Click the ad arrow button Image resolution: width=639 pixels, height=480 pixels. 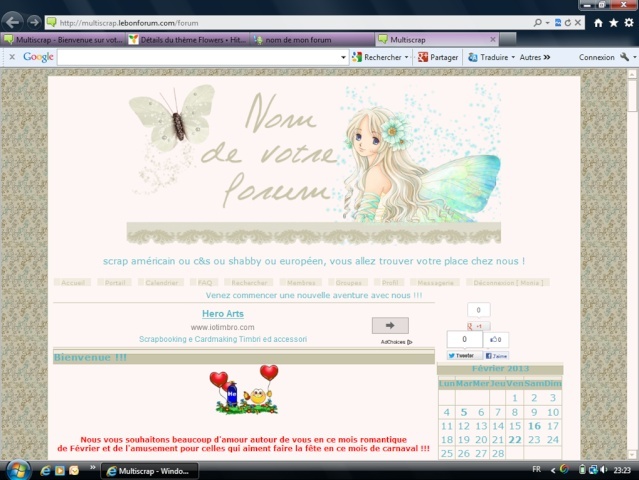point(390,325)
